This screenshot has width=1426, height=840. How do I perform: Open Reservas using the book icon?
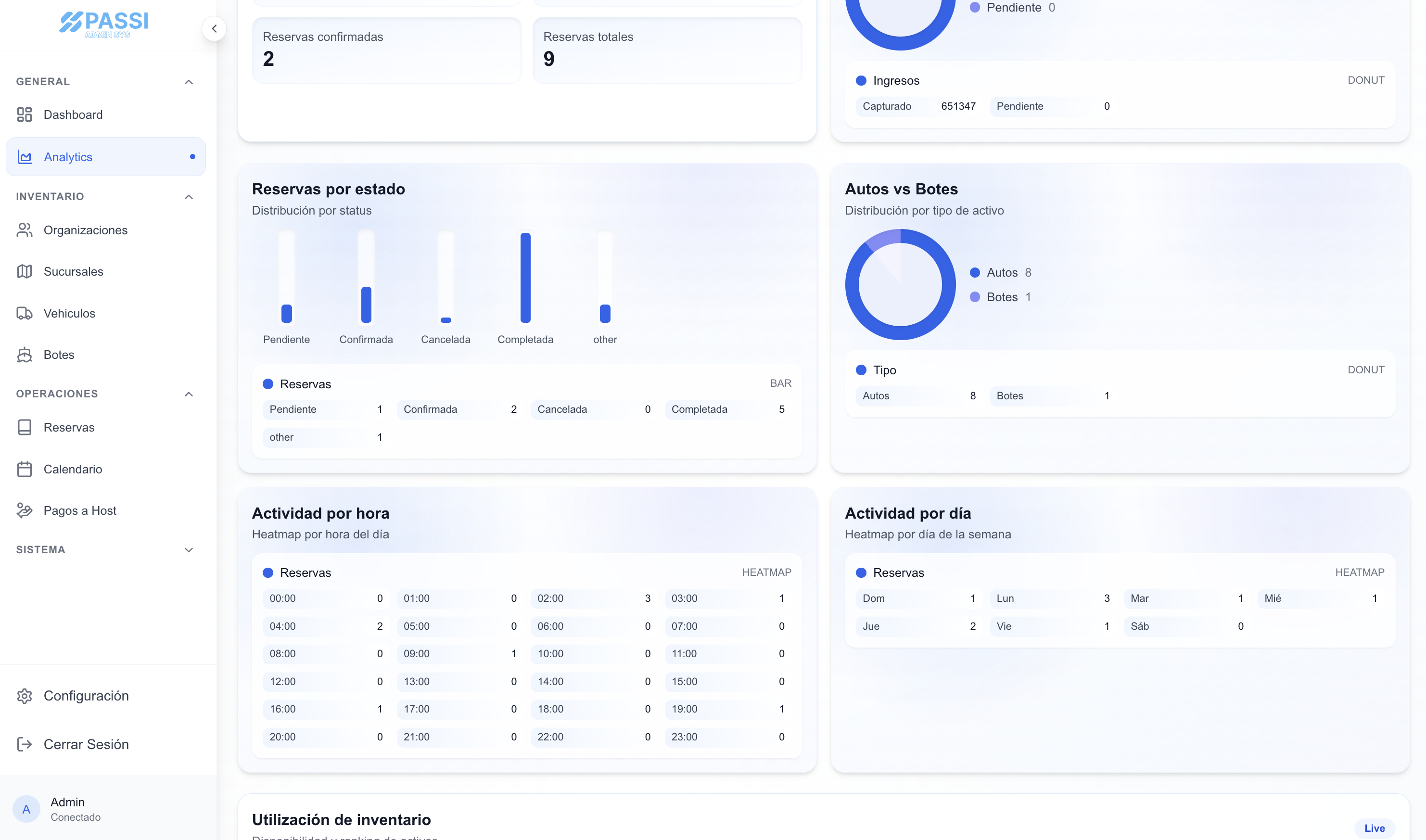[25, 427]
